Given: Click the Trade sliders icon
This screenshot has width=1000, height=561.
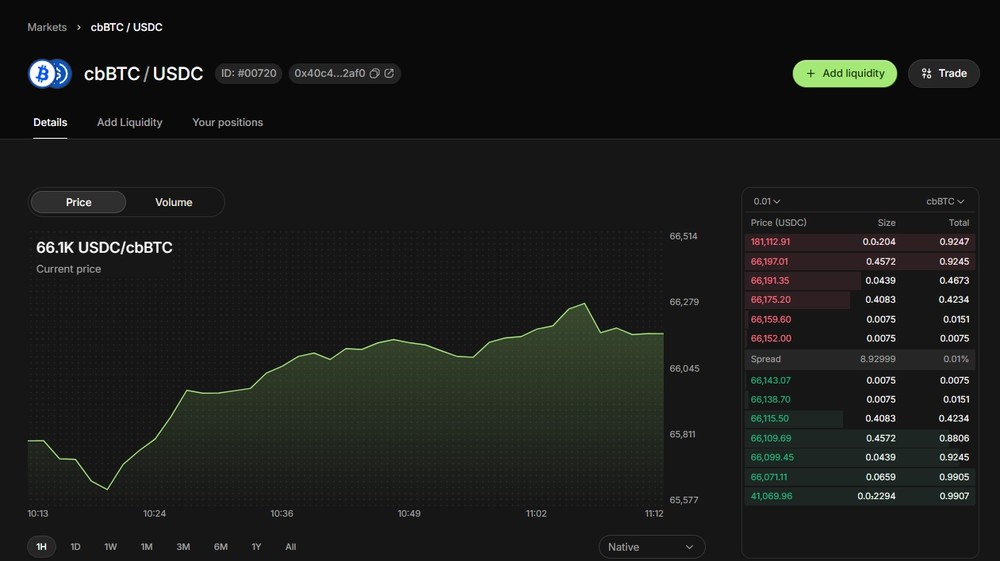Looking at the screenshot, I should (927, 73).
